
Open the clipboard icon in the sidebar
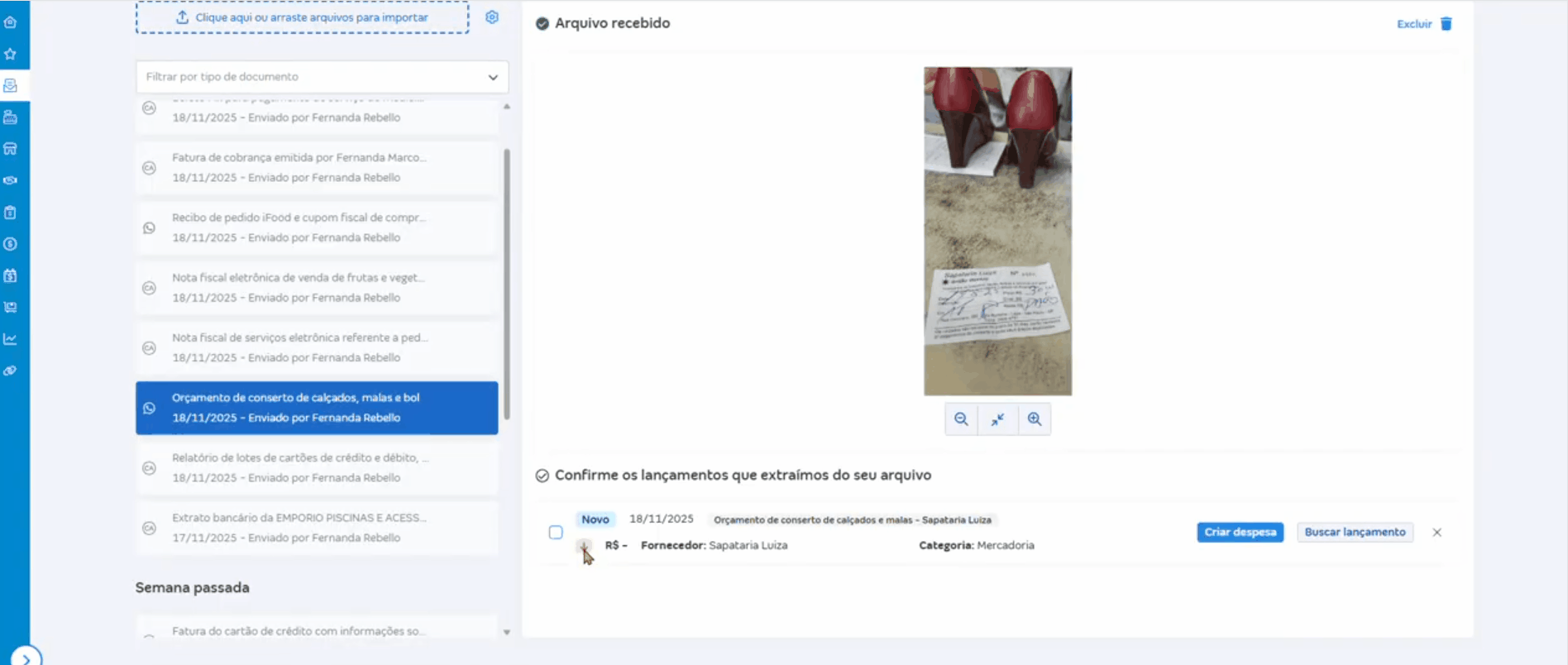tap(11, 213)
